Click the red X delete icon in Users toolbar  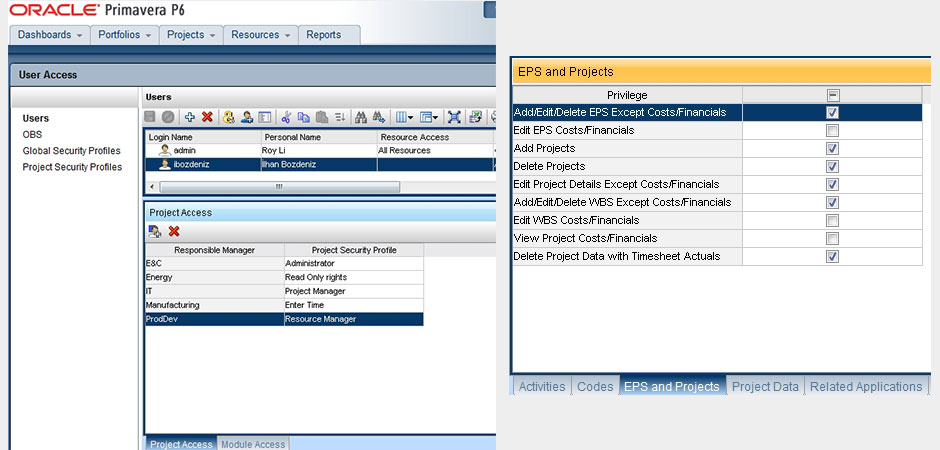(207, 117)
